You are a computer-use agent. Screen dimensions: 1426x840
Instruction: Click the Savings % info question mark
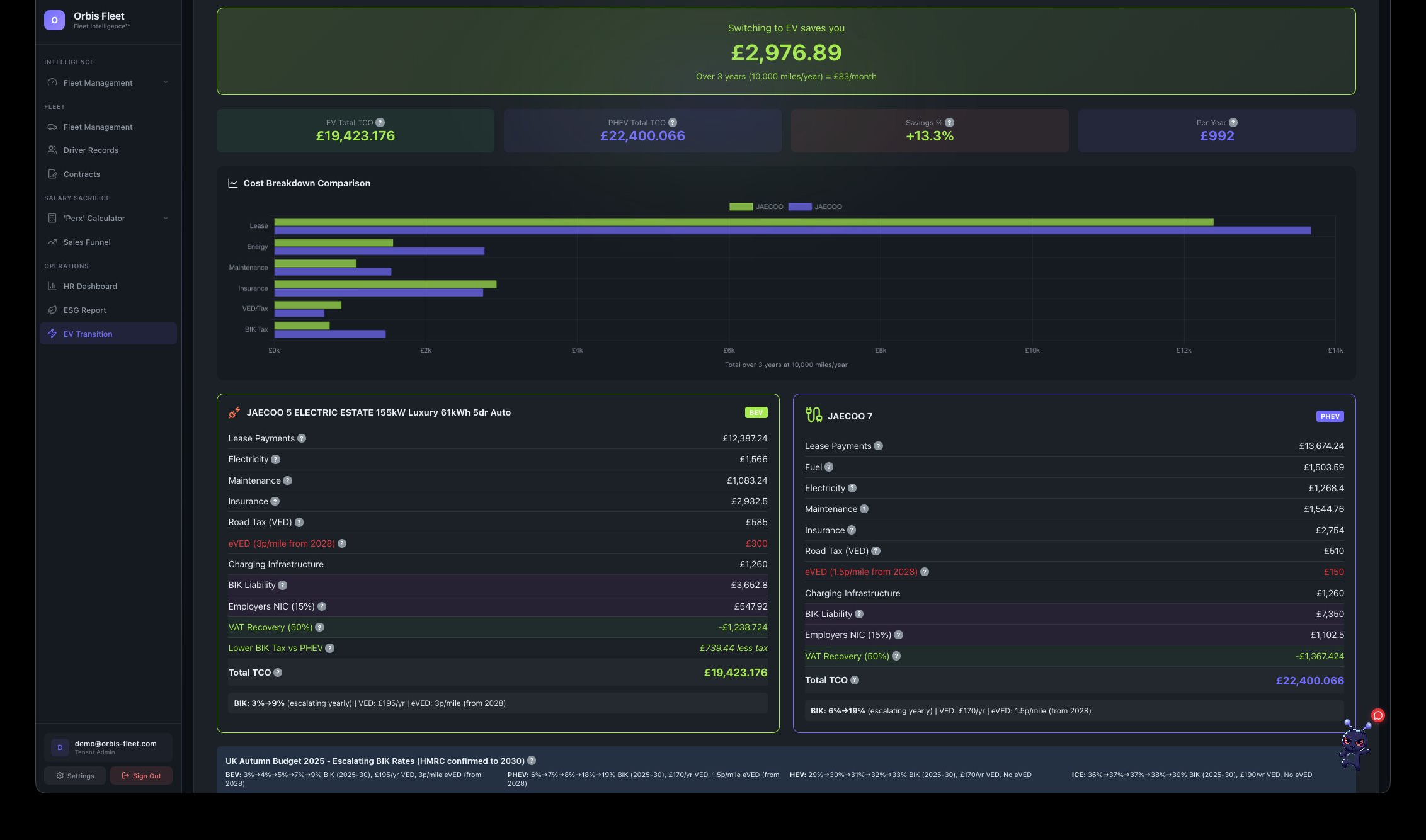(x=949, y=123)
